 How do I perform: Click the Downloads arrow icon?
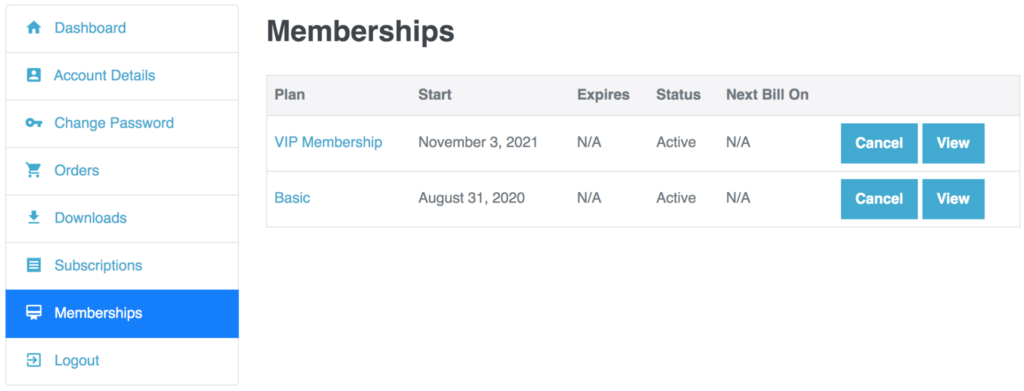(33, 218)
